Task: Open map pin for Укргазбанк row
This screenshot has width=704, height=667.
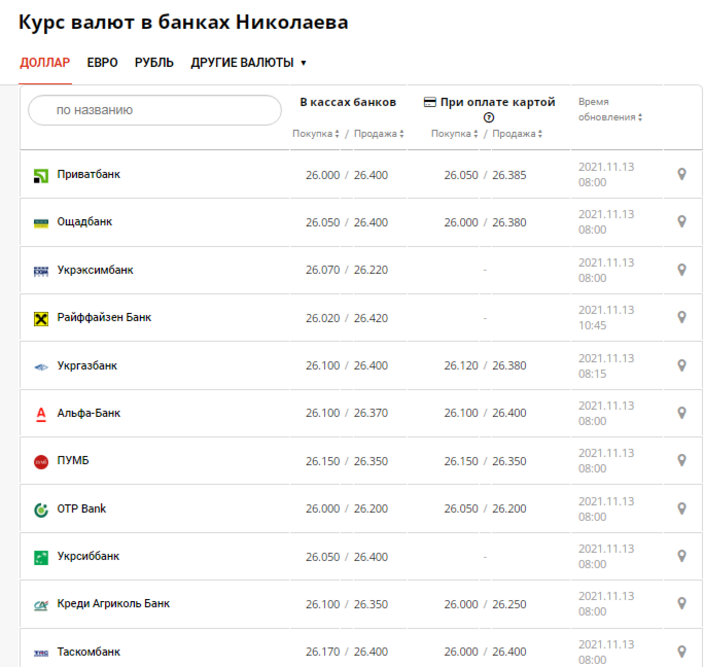Action: (682, 366)
